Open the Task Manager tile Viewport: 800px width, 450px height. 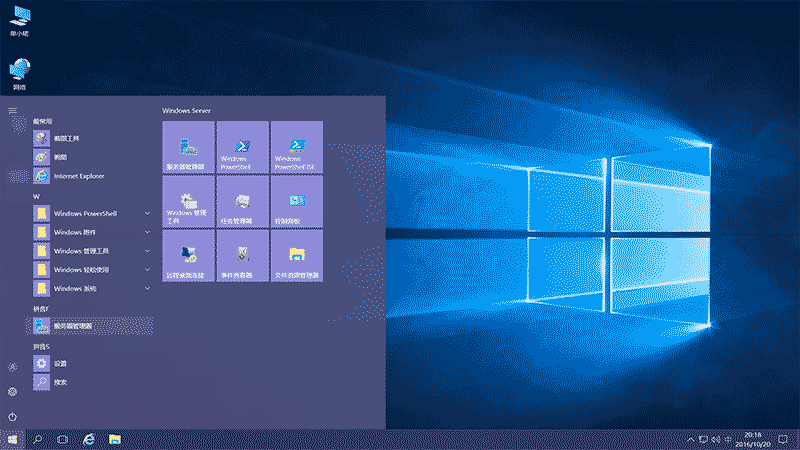(x=242, y=201)
